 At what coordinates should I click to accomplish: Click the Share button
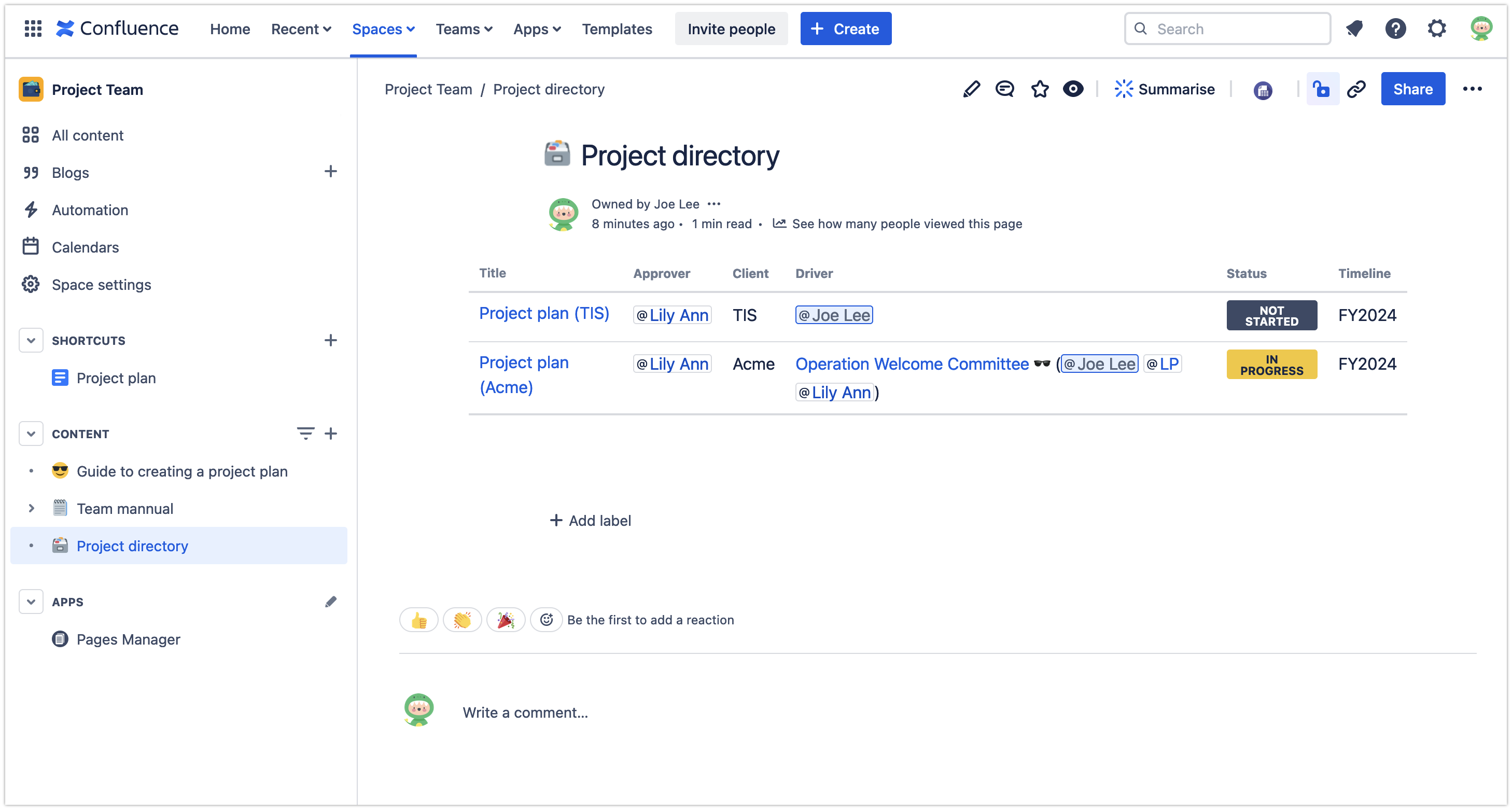point(1412,89)
